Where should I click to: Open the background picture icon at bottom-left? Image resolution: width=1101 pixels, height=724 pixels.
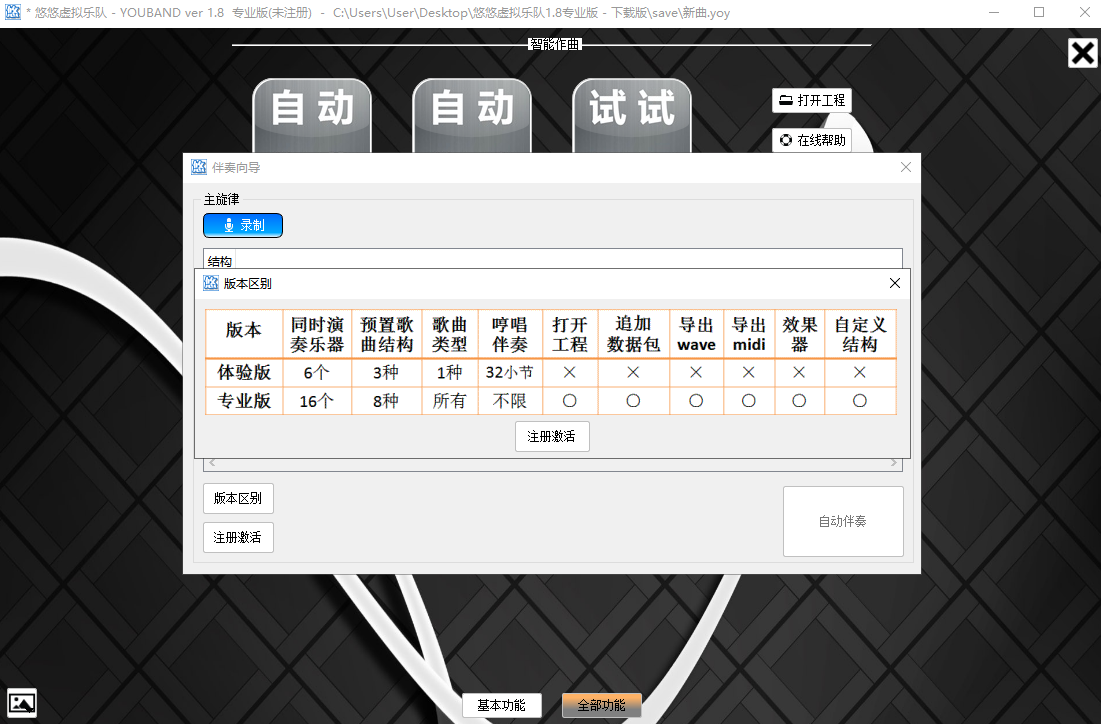pyautogui.click(x=22, y=702)
